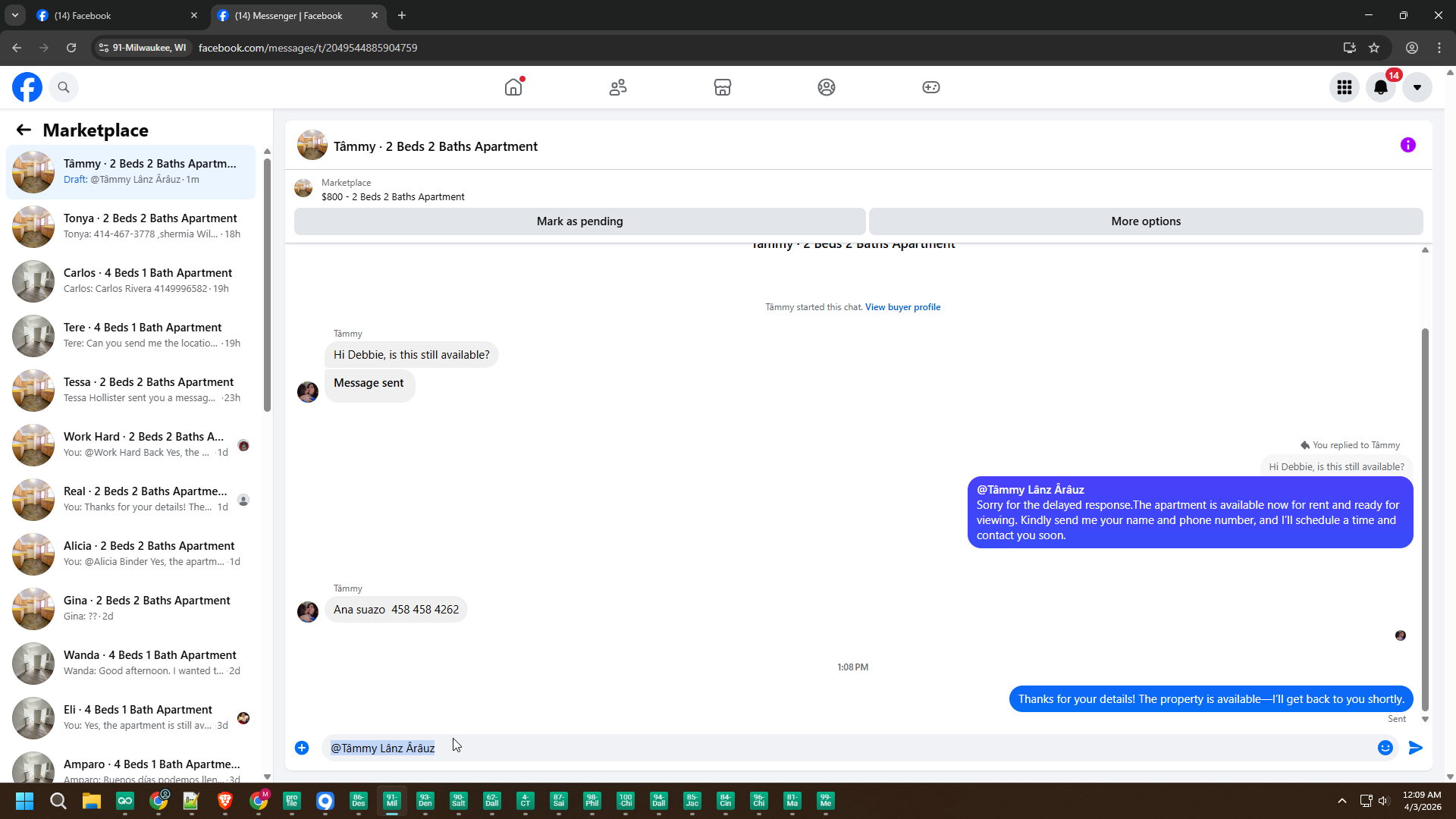Click the address bar URL
The image size is (1456, 819).
click(x=308, y=48)
